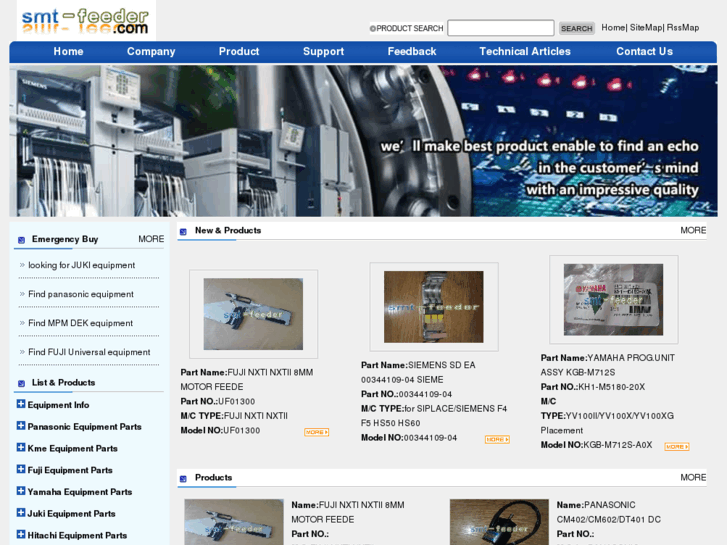Open 'looking for JUKI equipment' link
727x545 pixels.
(82, 265)
